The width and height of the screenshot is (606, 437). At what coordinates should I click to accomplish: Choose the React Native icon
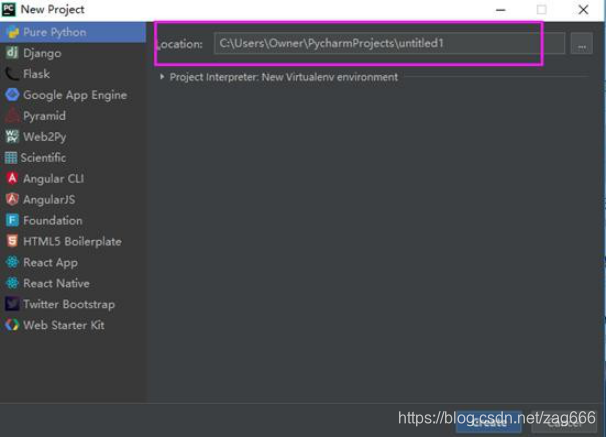(x=12, y=283)
